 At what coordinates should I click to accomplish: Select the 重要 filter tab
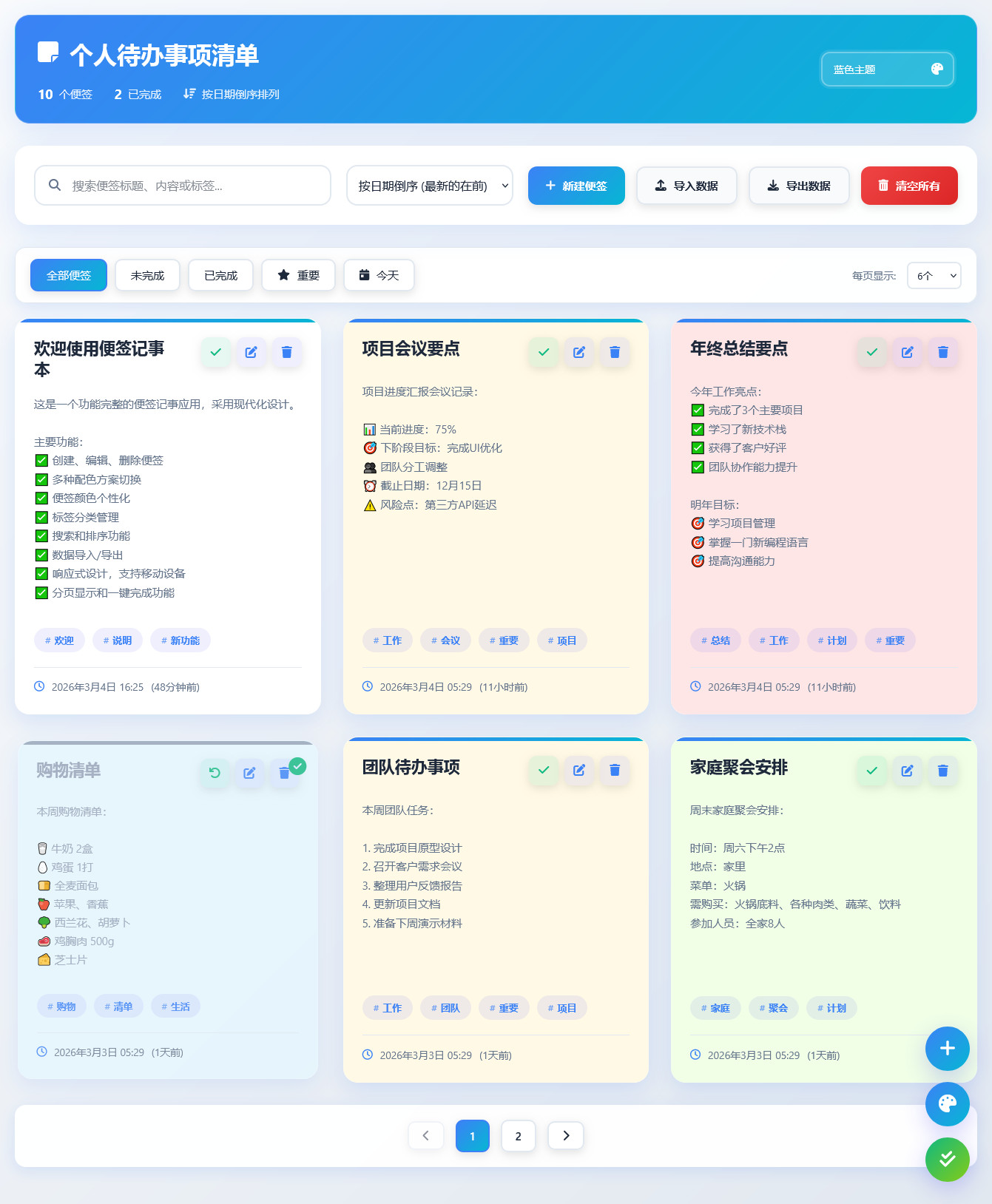298,276
